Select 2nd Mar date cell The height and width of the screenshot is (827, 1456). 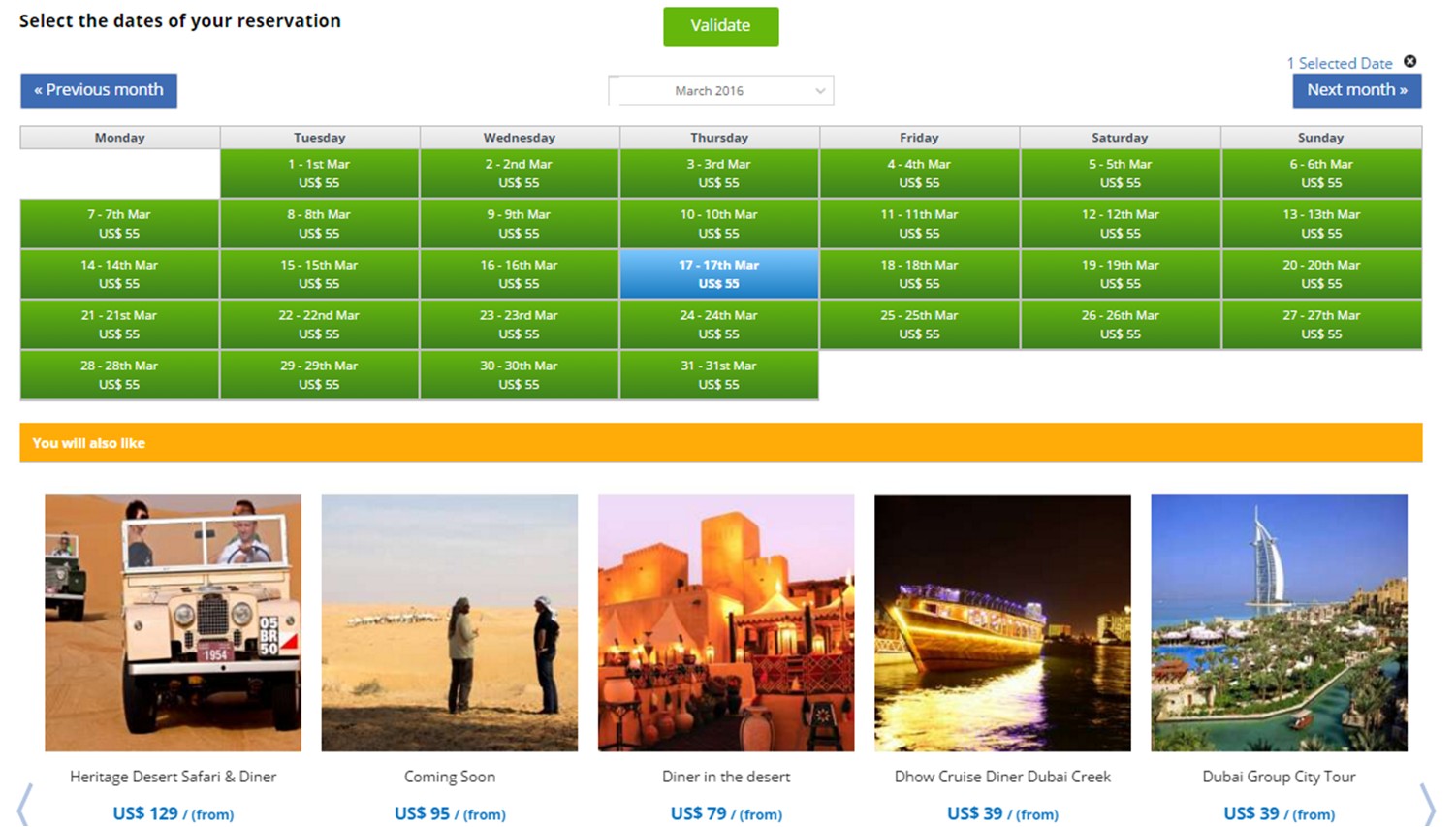519,174
